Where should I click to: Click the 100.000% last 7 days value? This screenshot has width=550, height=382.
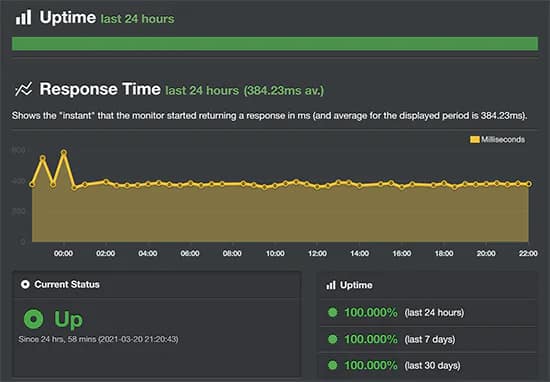pyautogui.click(x=371, y=339)
